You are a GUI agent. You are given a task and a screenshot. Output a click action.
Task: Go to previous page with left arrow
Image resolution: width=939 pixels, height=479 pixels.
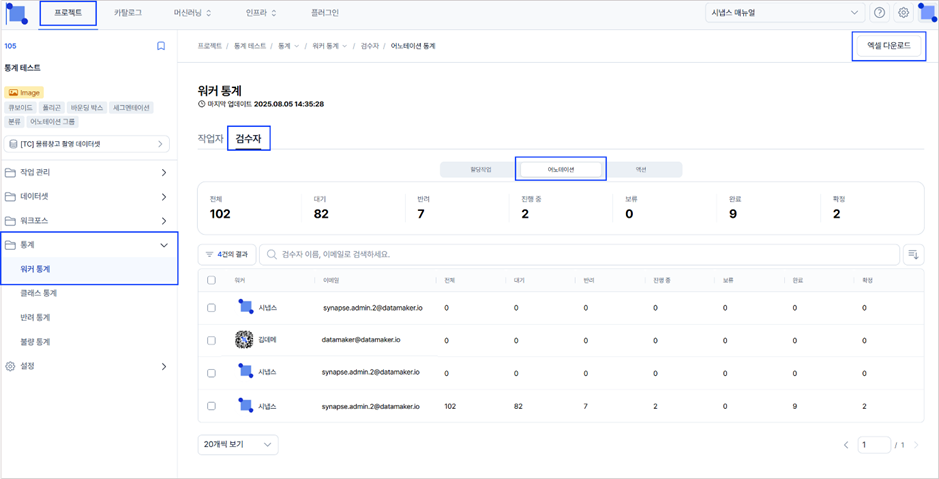[x=846, y=445]
